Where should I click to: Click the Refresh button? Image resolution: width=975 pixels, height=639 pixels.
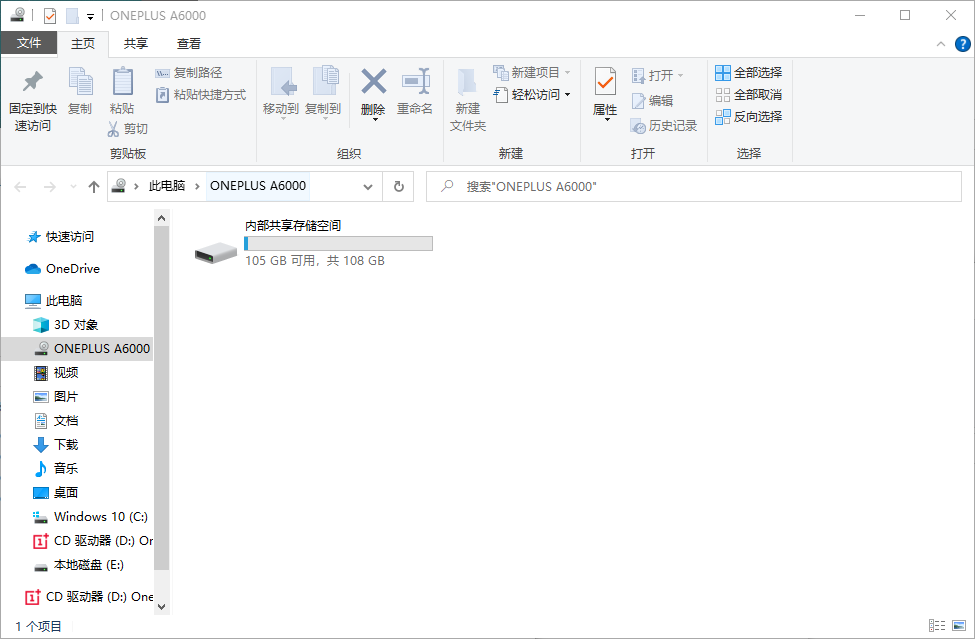click(399, 186)
